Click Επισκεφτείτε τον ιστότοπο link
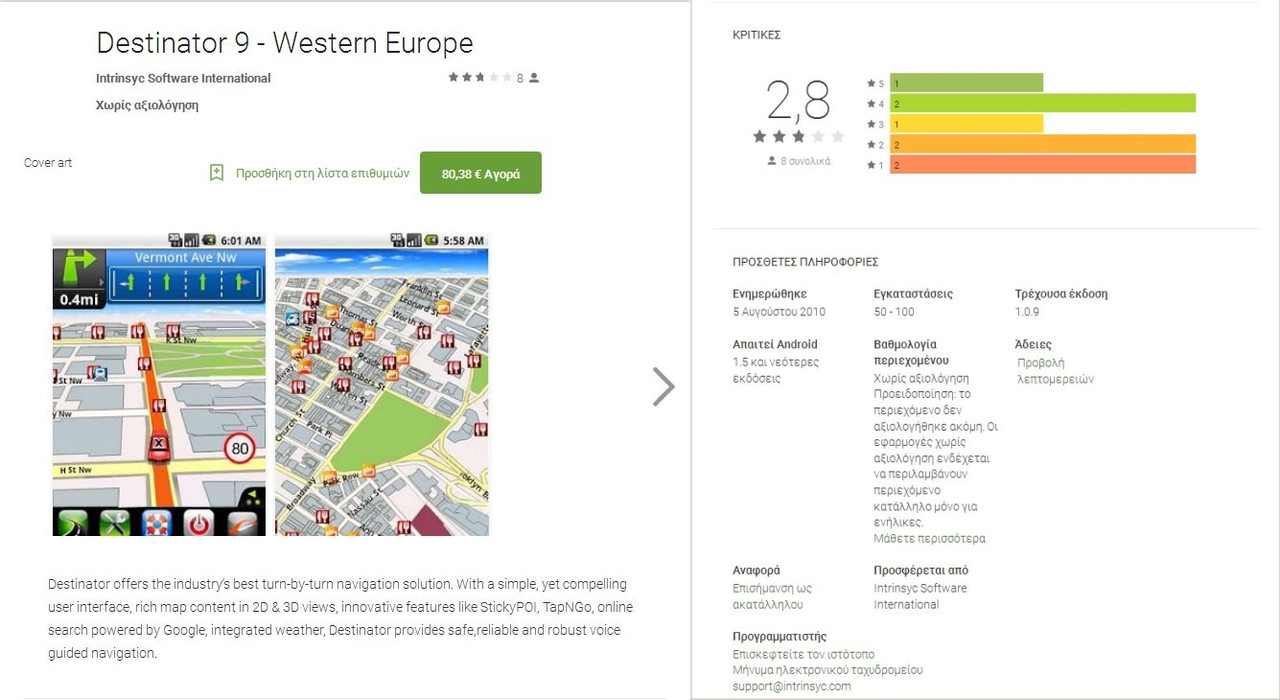Image resolution: width=1280 pixels, height=700 pixels. [x=803, y=654]
